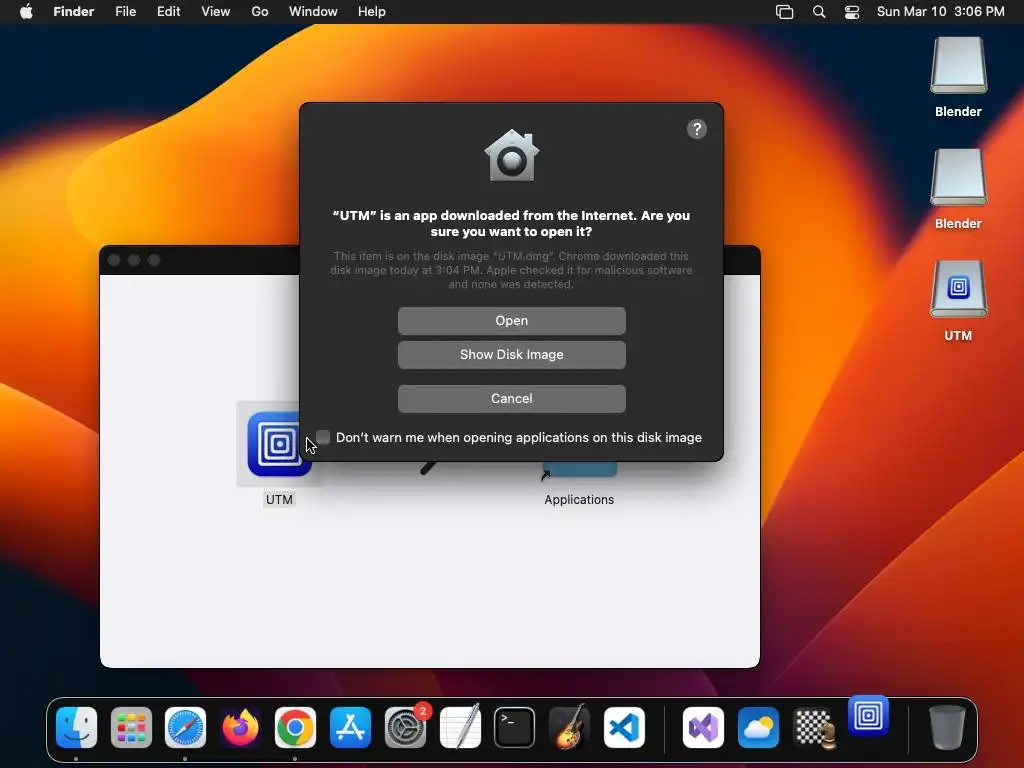Image resolution: width=1024 pixels, height=768 pixels.
Task: Open System Settings from the Dock
Action: click(x=405, y=728)
